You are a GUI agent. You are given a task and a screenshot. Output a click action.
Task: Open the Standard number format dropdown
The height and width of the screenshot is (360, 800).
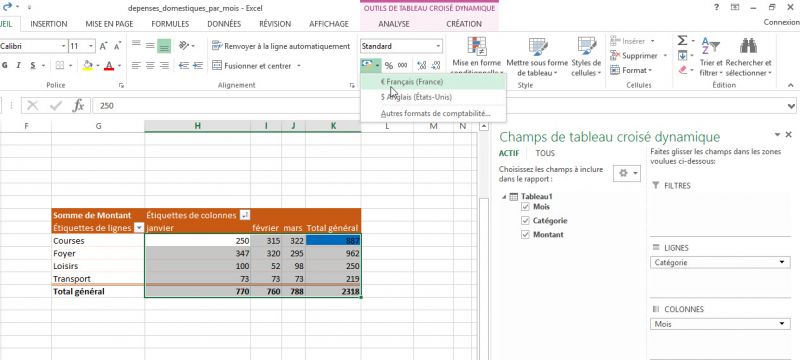click(438, 46)
